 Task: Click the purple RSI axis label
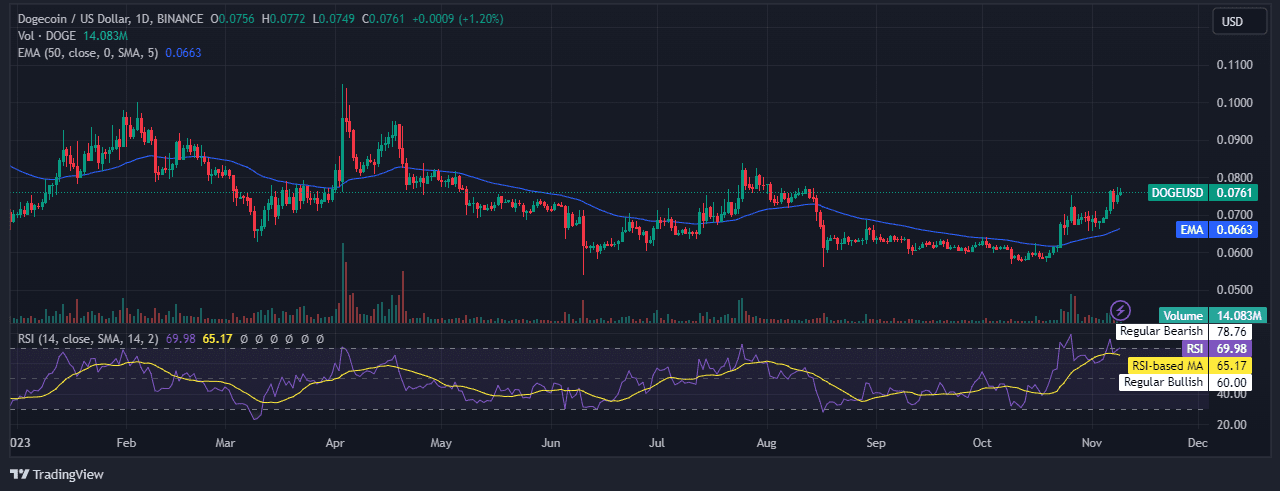point(1194,348)
